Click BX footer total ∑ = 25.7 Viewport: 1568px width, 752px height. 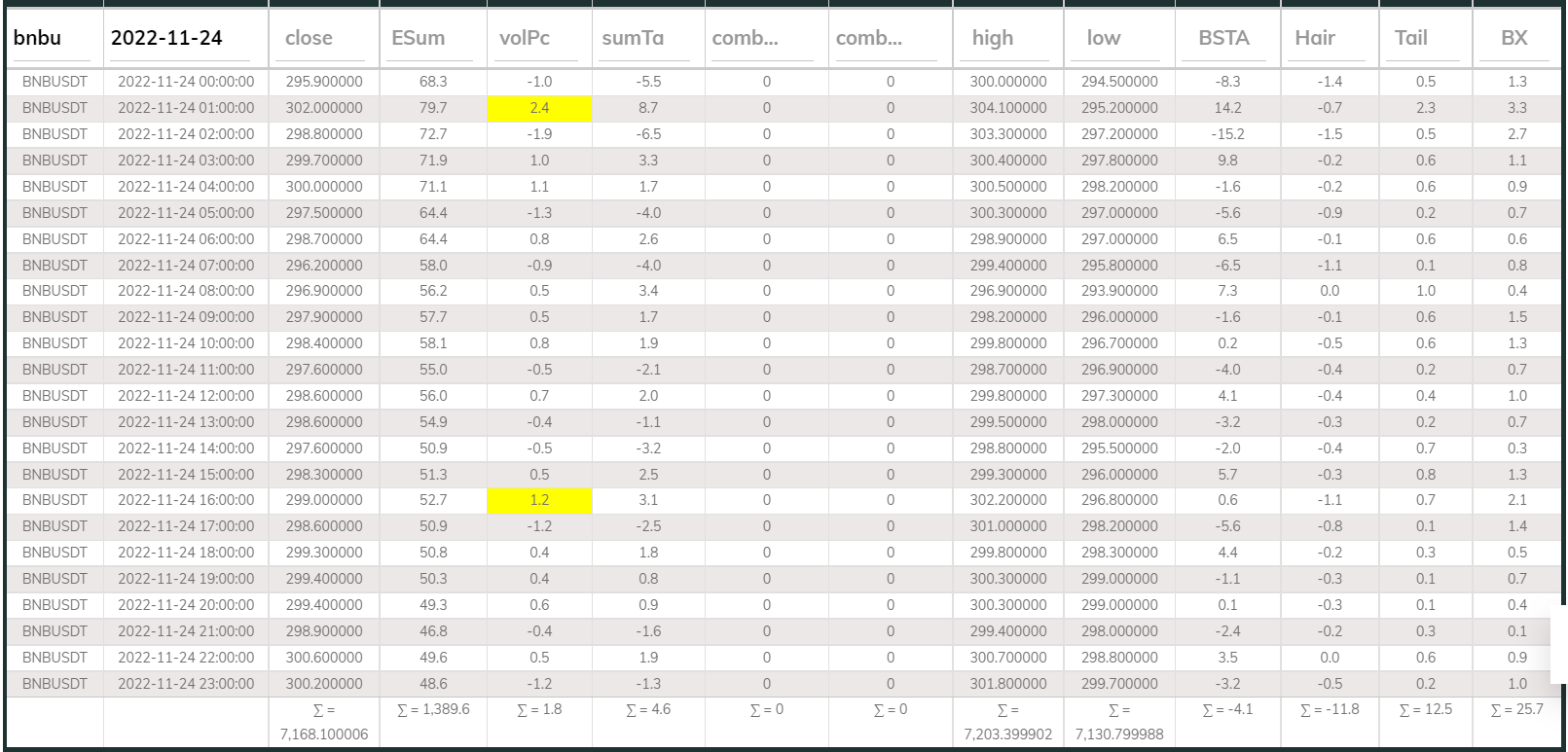[1517, 710]
